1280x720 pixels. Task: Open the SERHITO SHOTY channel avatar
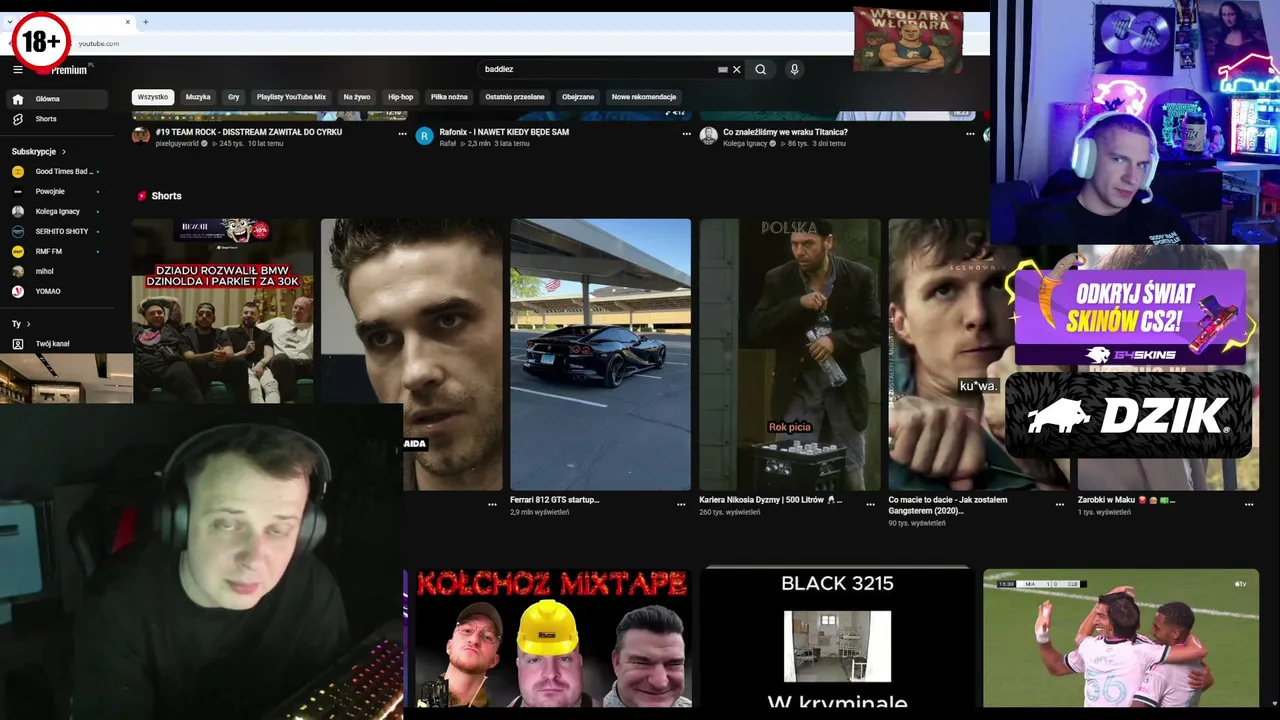coord(18,231)
